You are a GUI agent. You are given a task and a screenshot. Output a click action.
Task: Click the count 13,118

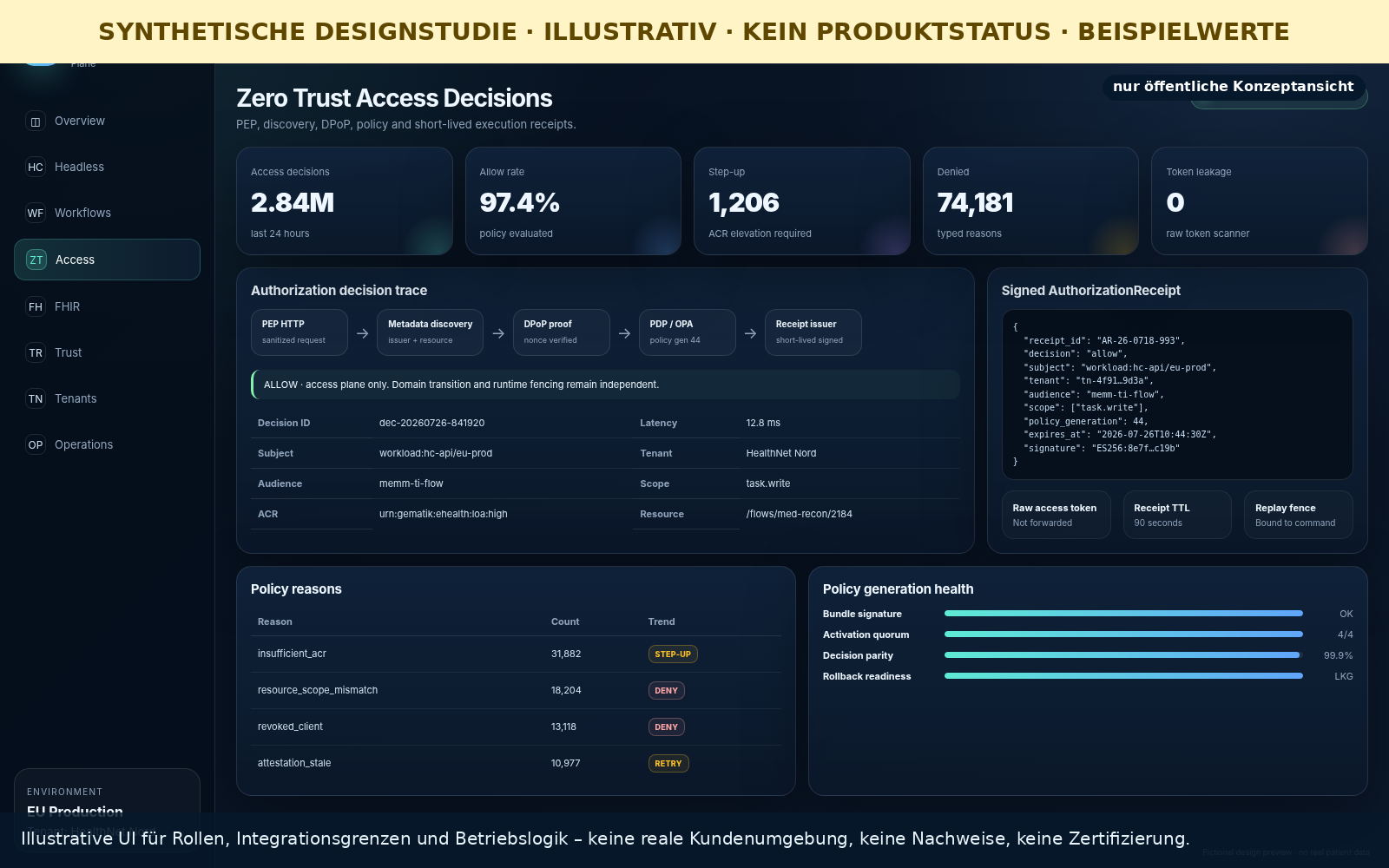[x=563, y=727]
